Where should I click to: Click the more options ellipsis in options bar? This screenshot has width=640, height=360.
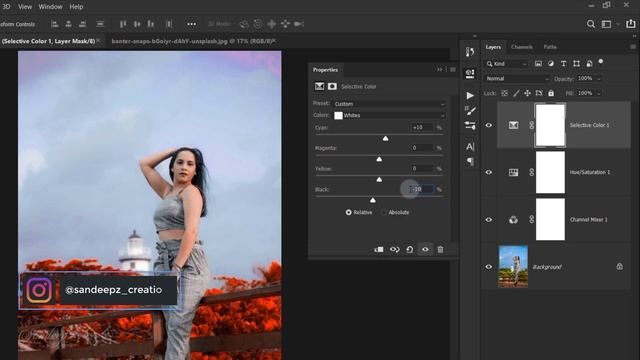coord(191,24)
